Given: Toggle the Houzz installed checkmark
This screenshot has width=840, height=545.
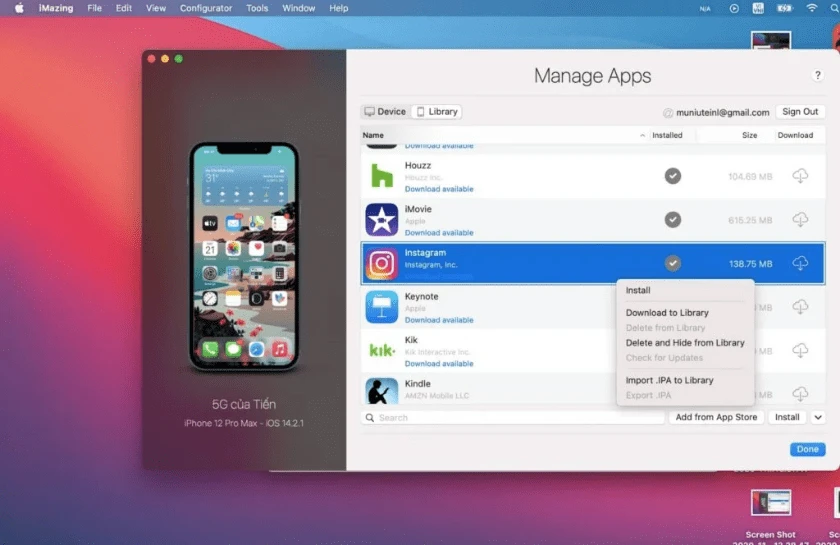Looking at the screenshot, I should (672, 176).
